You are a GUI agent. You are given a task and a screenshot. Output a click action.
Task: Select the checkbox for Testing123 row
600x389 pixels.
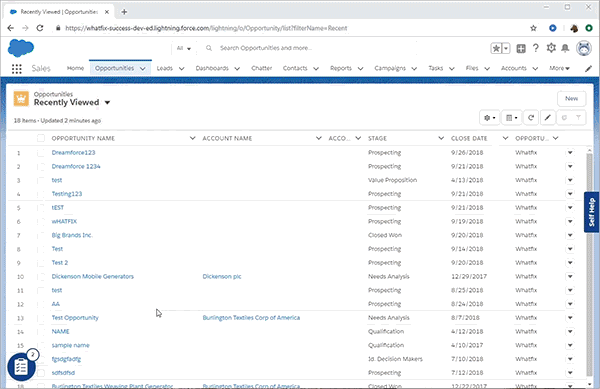point(41,194)
